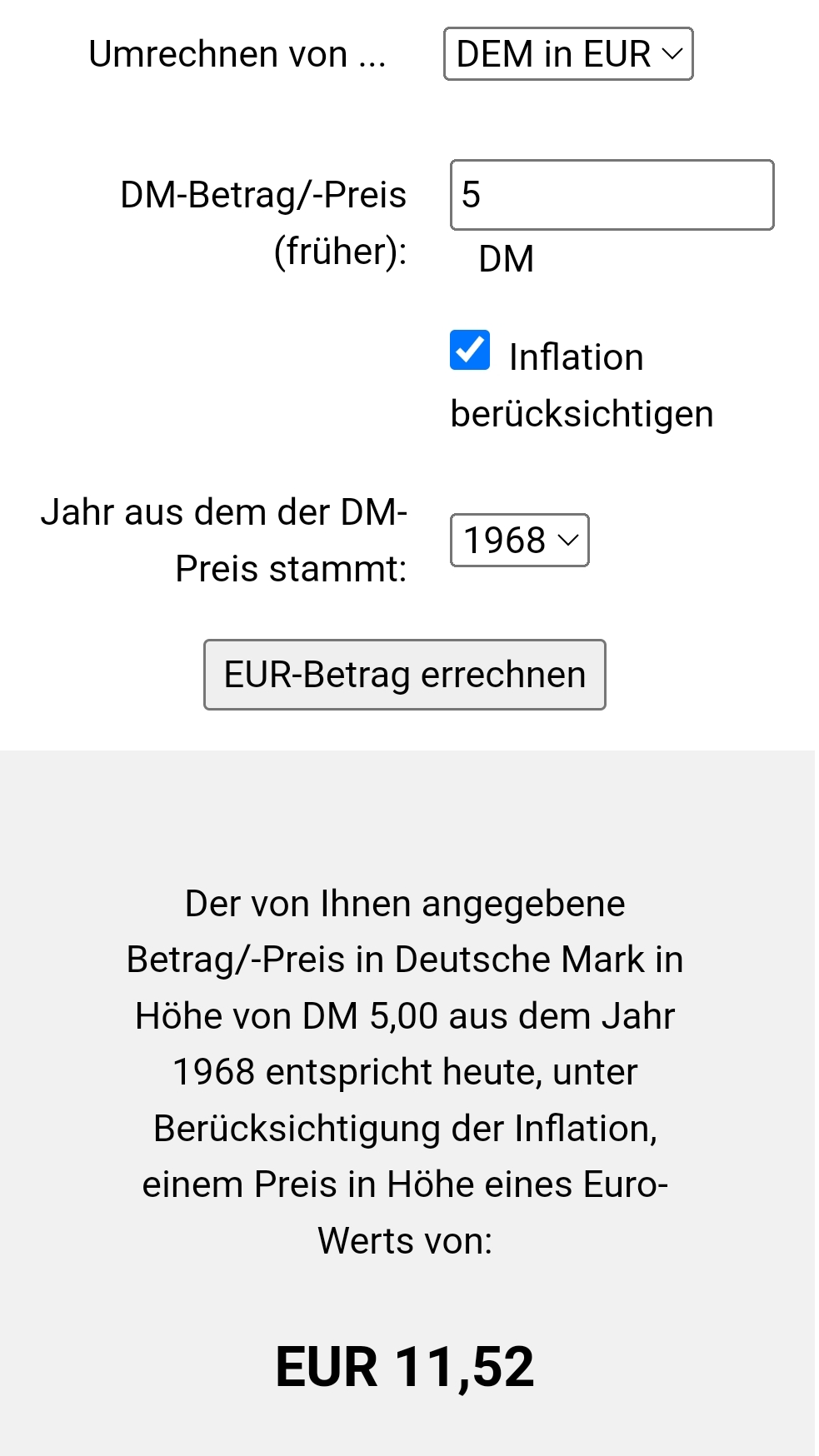Click the 'Umrechnen von ...' label
Viewport: 819px width, 1456px height.
pos(237,54)
